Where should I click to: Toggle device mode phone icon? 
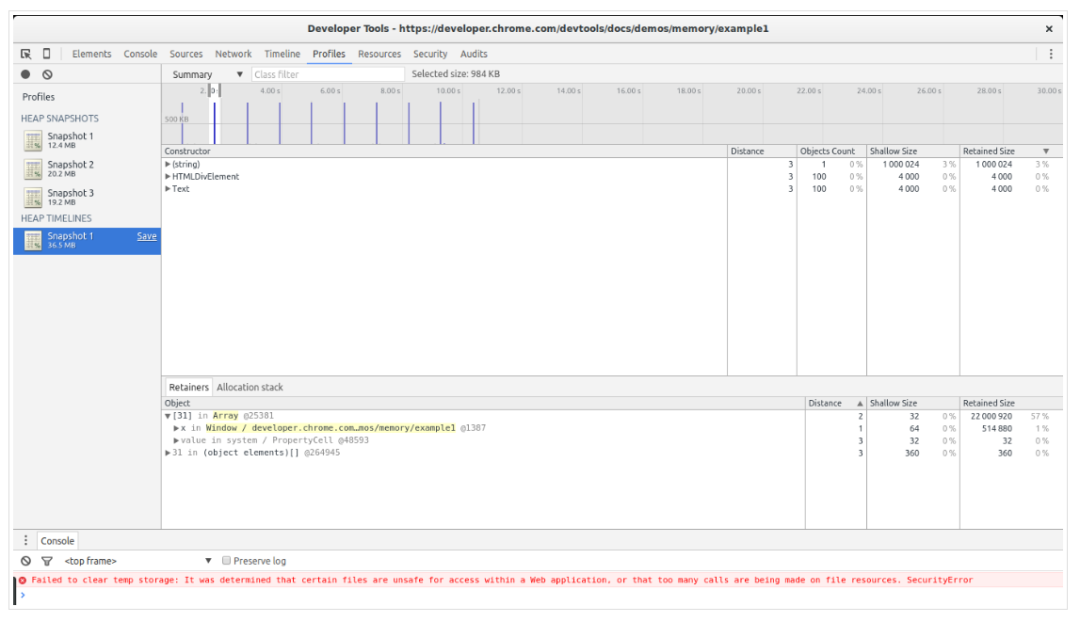tap(46, 54)
